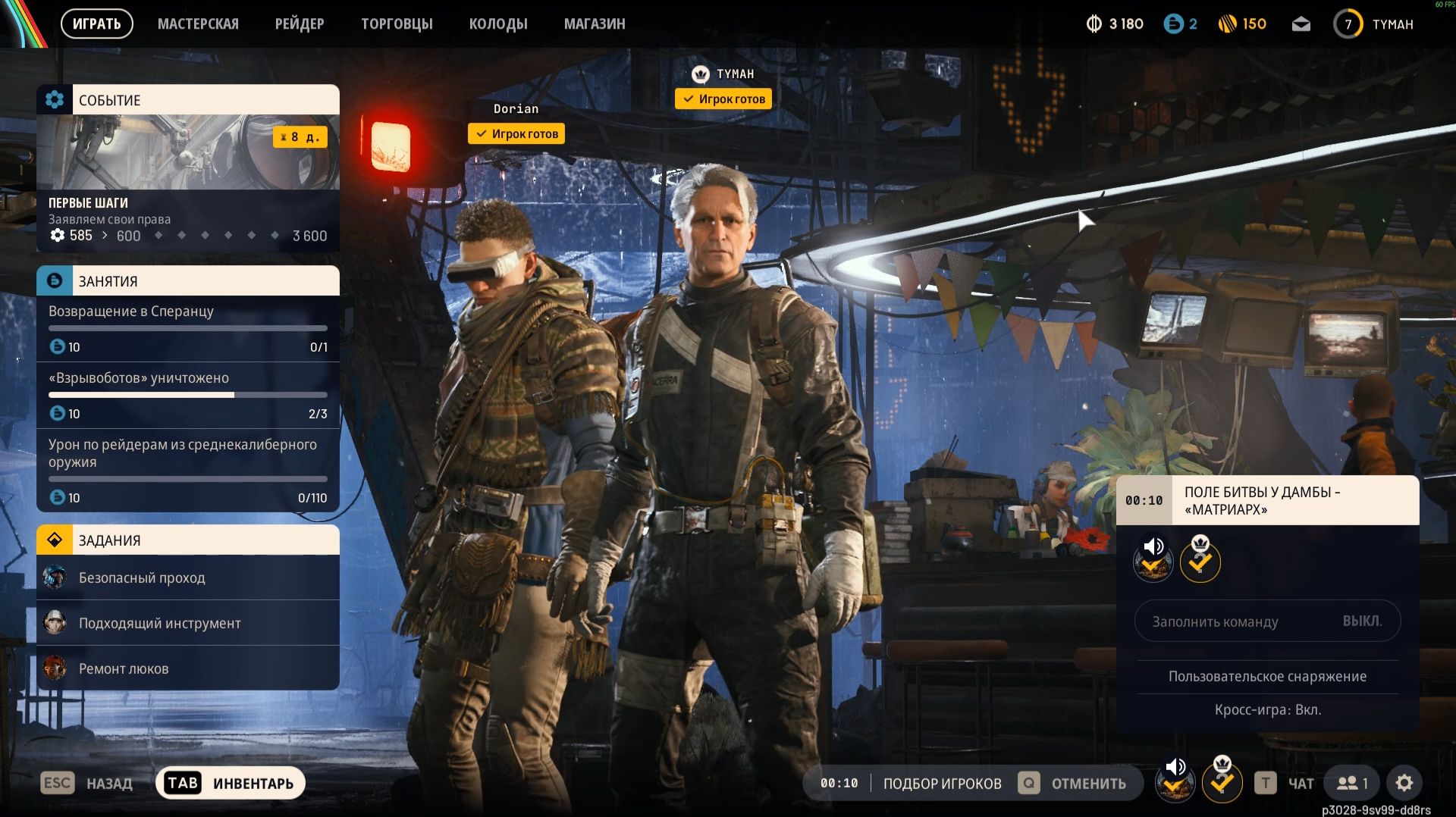Click the avatar icon for Безопасный проход
This screenshot has height=817, width=1456.
click(x=55, y=578)
